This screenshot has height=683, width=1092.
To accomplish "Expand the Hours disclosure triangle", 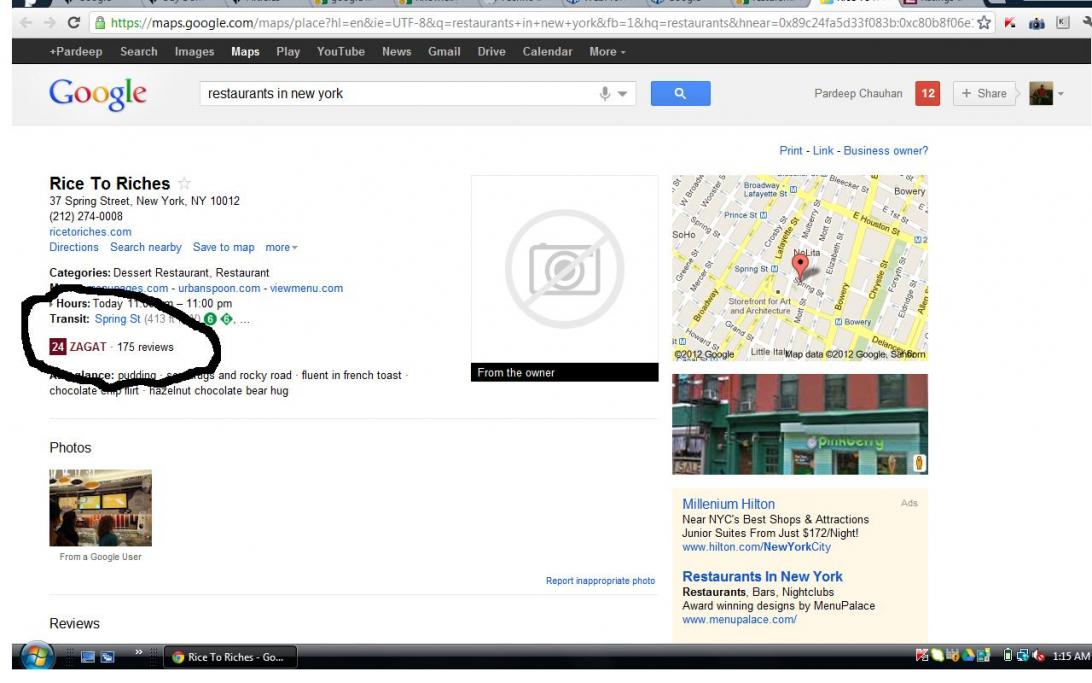I will point(52,304).
